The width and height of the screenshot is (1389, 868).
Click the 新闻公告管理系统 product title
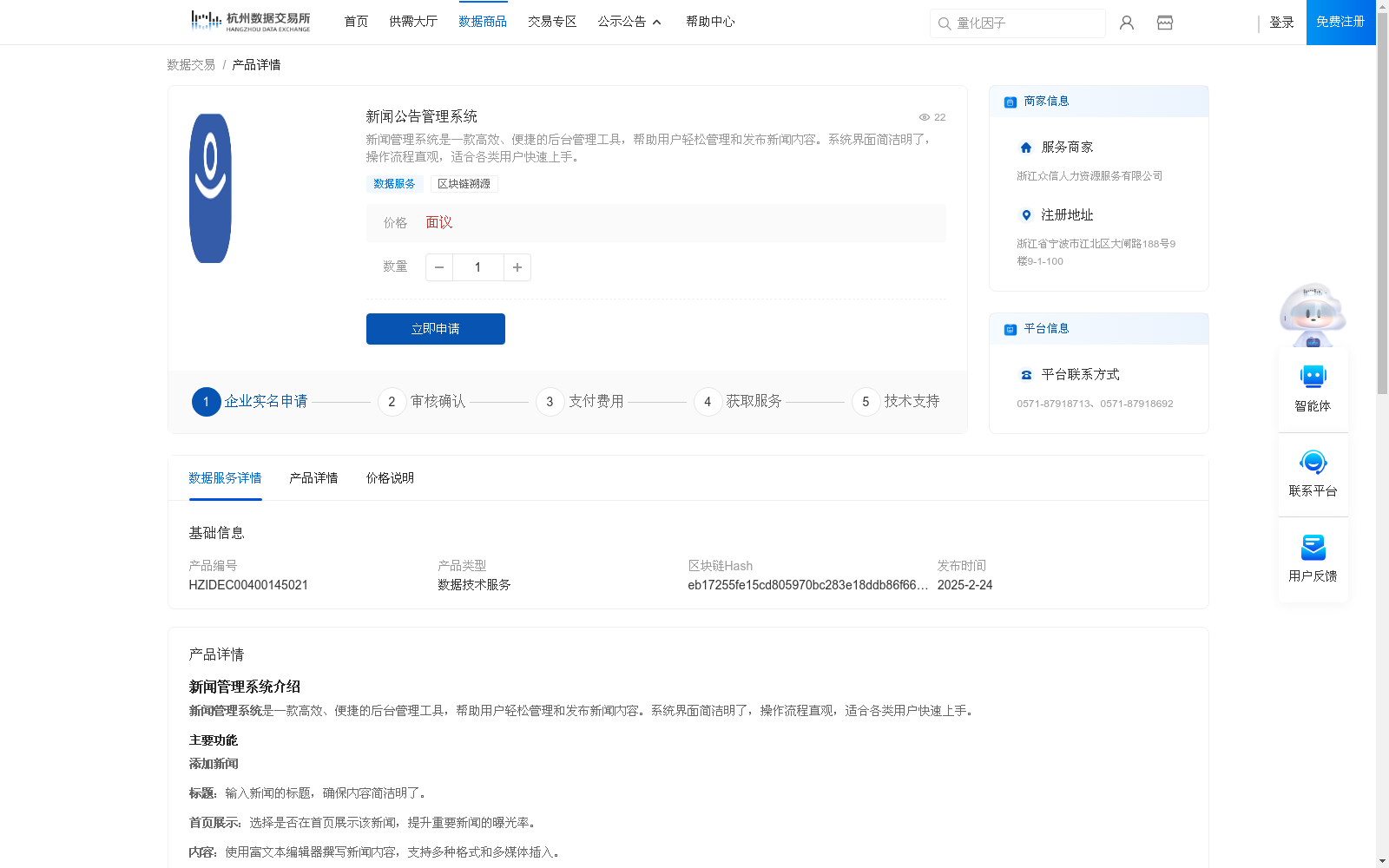pyautogui.click(x=421, y=116)
